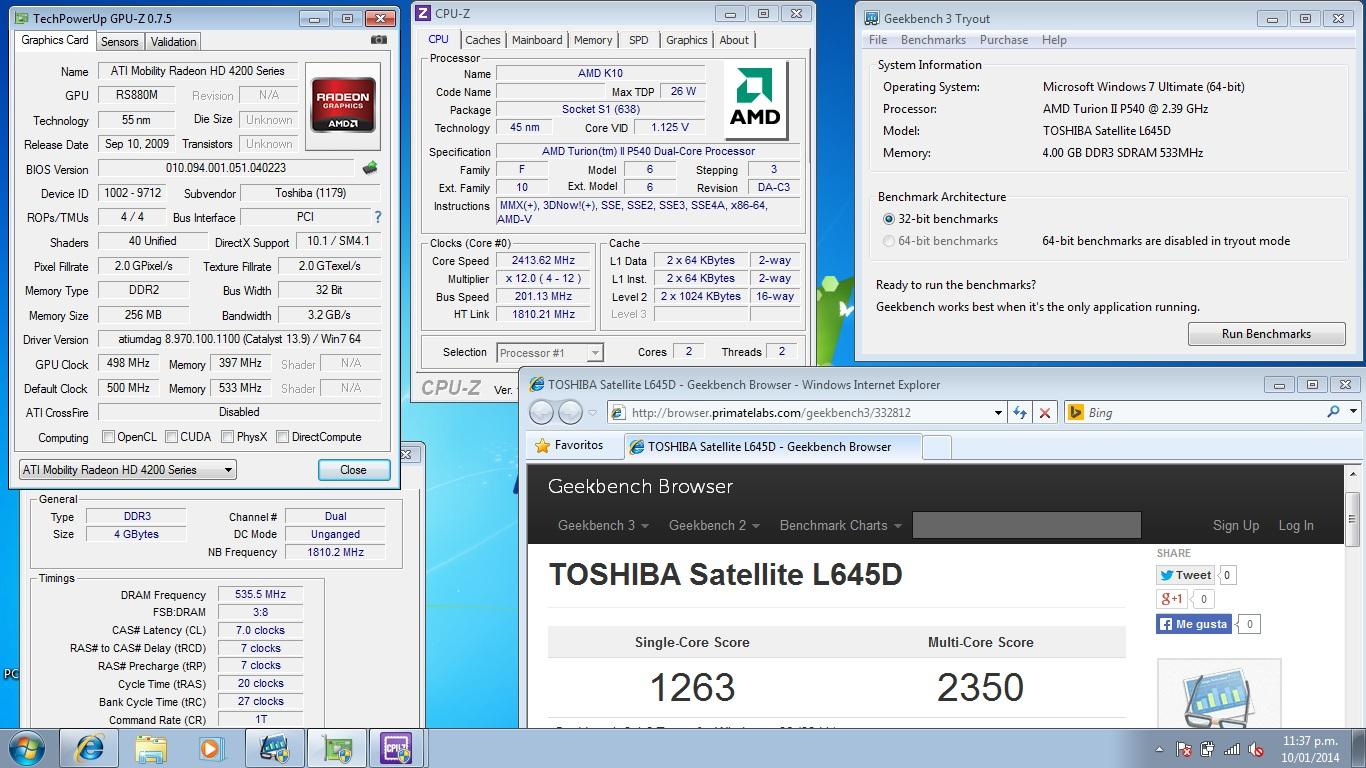The width and height of the screenshot is (1366, 768).
Task: Click the red stop icon in IE
Action: tap(1045, 412)
